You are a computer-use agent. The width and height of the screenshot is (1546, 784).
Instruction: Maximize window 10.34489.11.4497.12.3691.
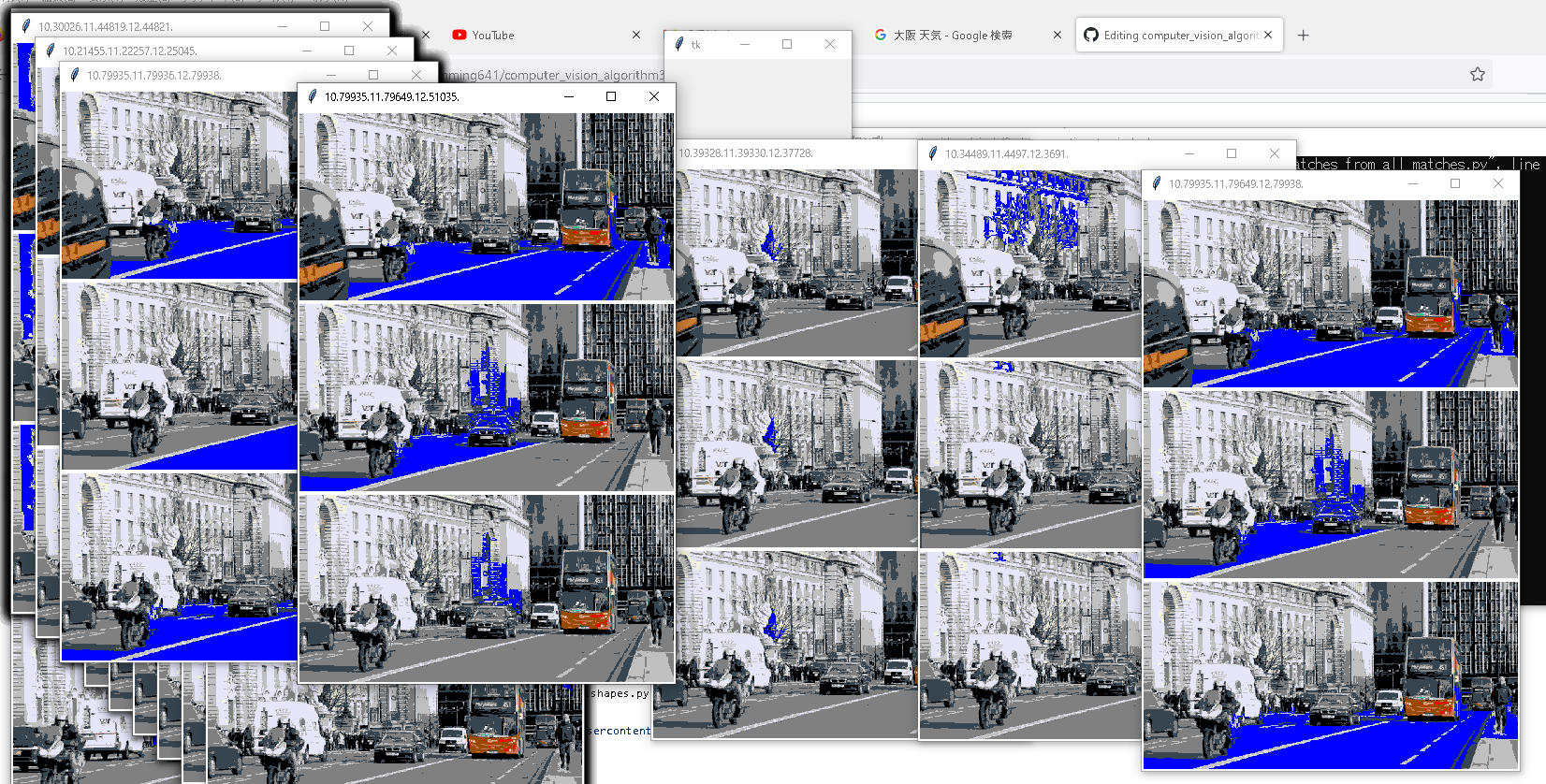click(x=1232, y=153)
